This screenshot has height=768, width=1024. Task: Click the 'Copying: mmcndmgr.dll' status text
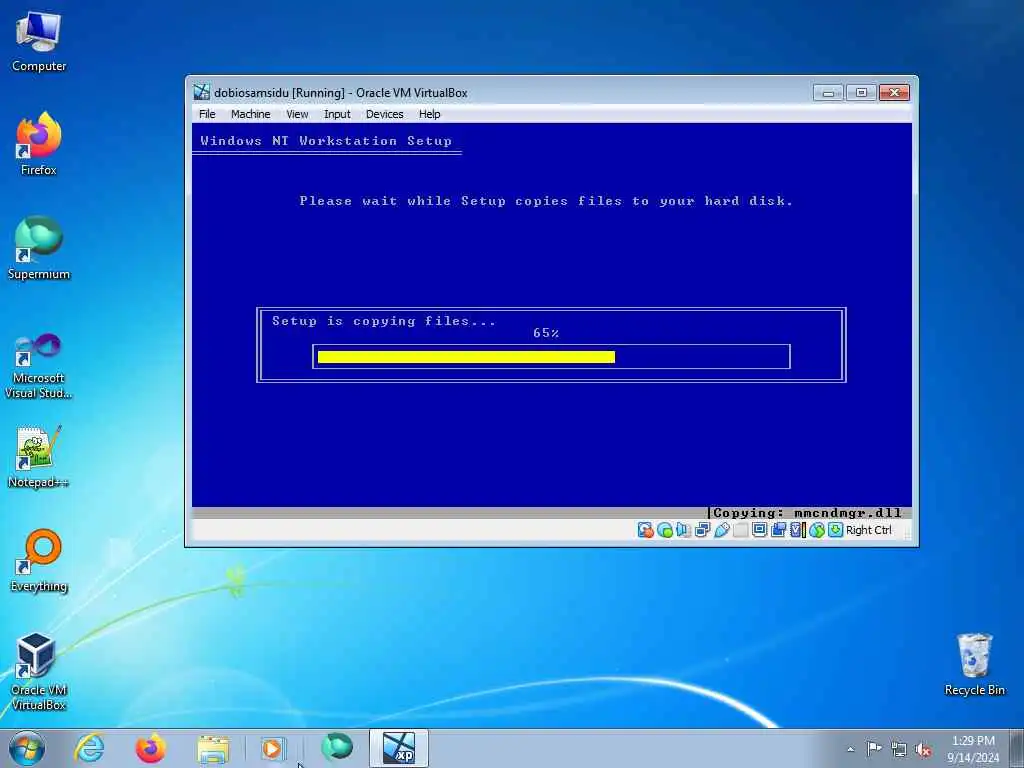point(807,513)
